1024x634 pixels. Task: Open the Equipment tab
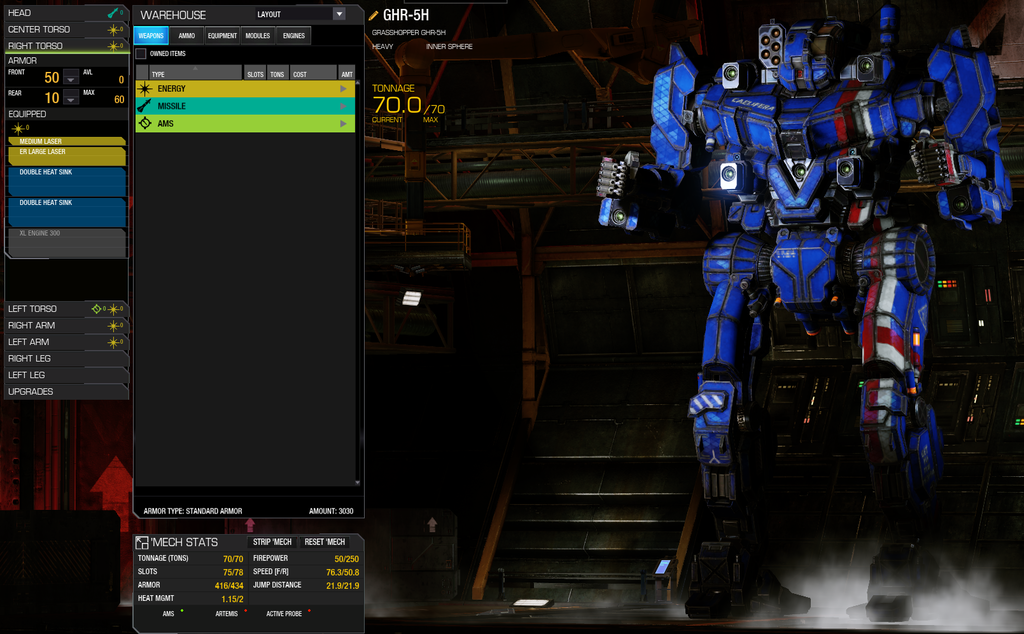tap(222, 35)
